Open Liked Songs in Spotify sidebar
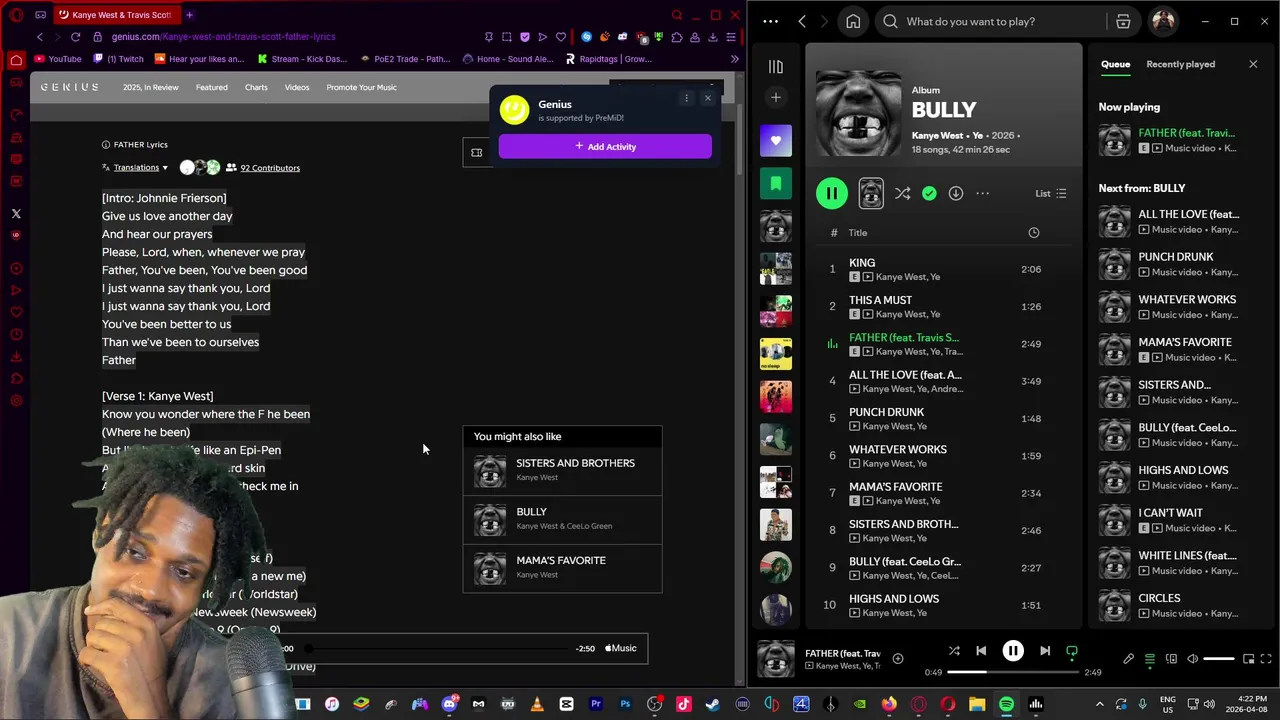1280x720 pixels. tap(775, 141)
